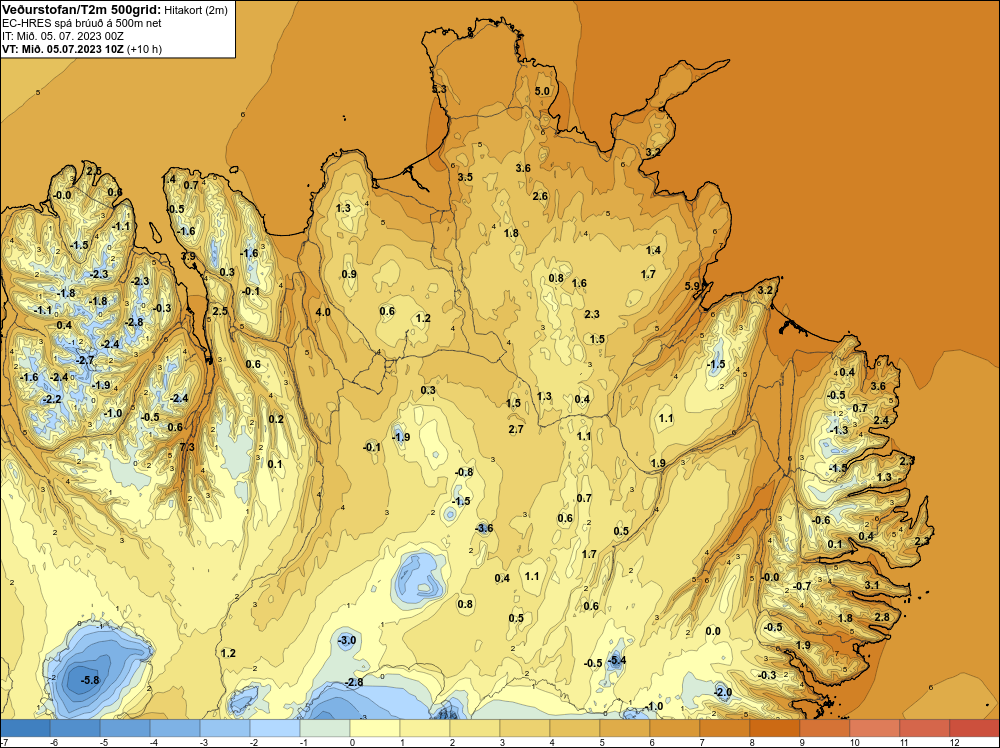This screenshot has height=748, width=1000.
Task: Click the legend tick label '12'
Action: pos(955,742)
